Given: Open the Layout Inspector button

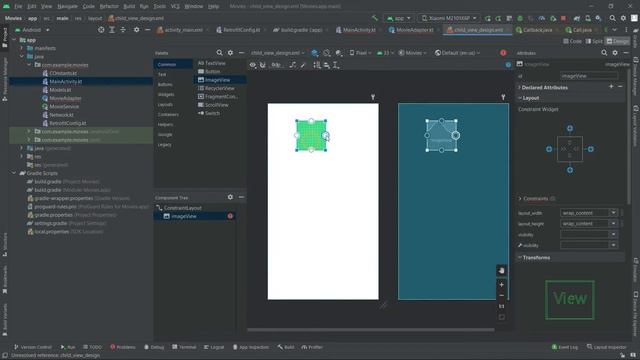Looking at the screenshot, I should point(606,347).
